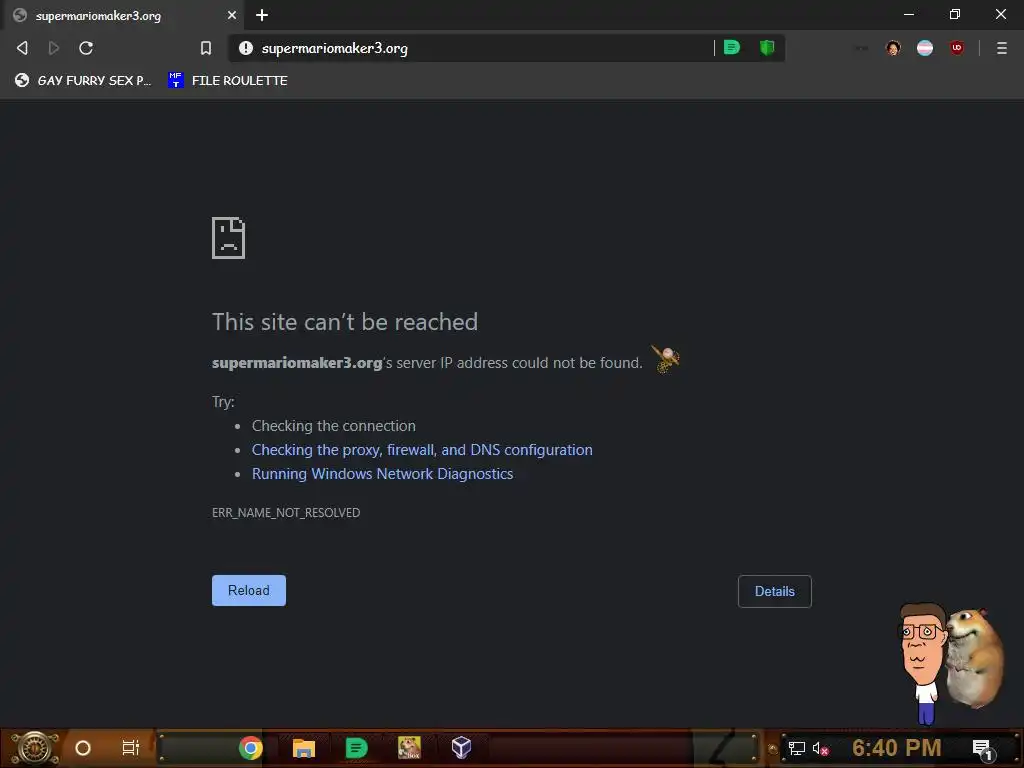The image size is (1024, 768).
Task: Click the sad page error icon
Action: click(x=229, y=238)
